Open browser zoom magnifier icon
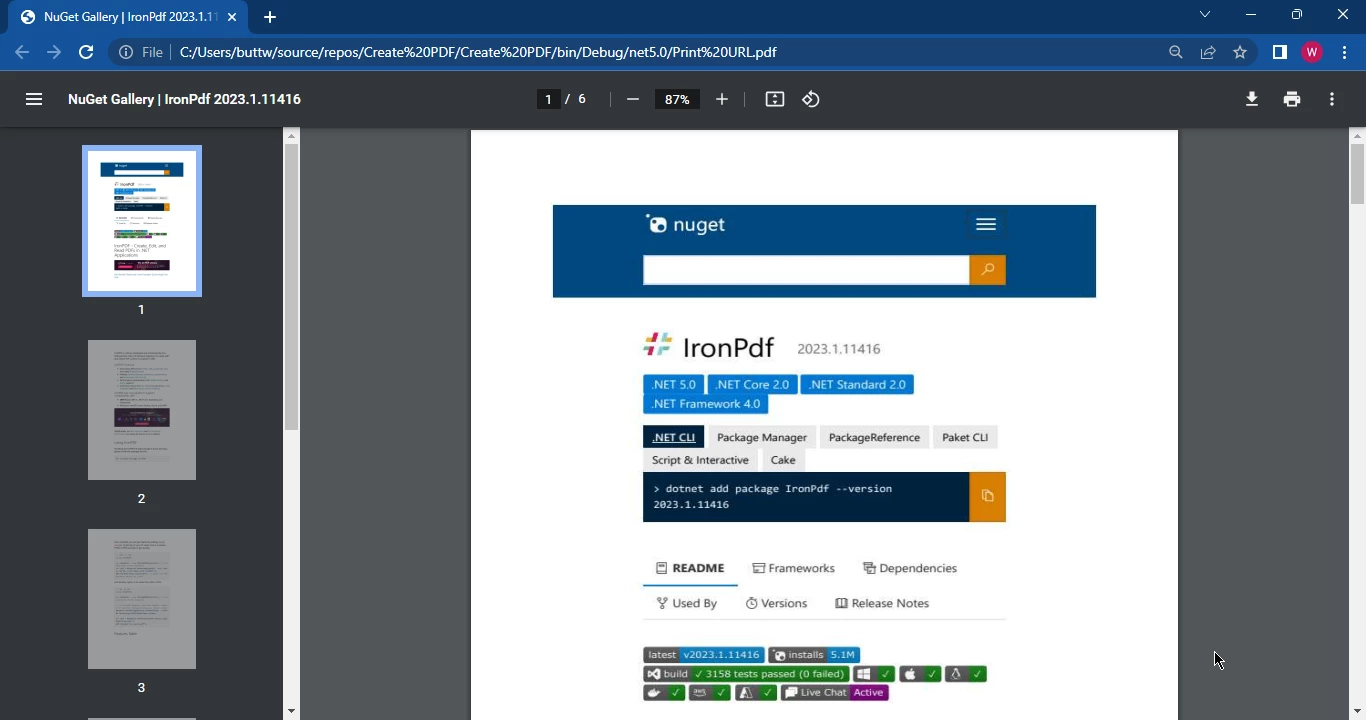This screenshot has height=720, width=1366. pyautogui.click(x=1176, y=52)
